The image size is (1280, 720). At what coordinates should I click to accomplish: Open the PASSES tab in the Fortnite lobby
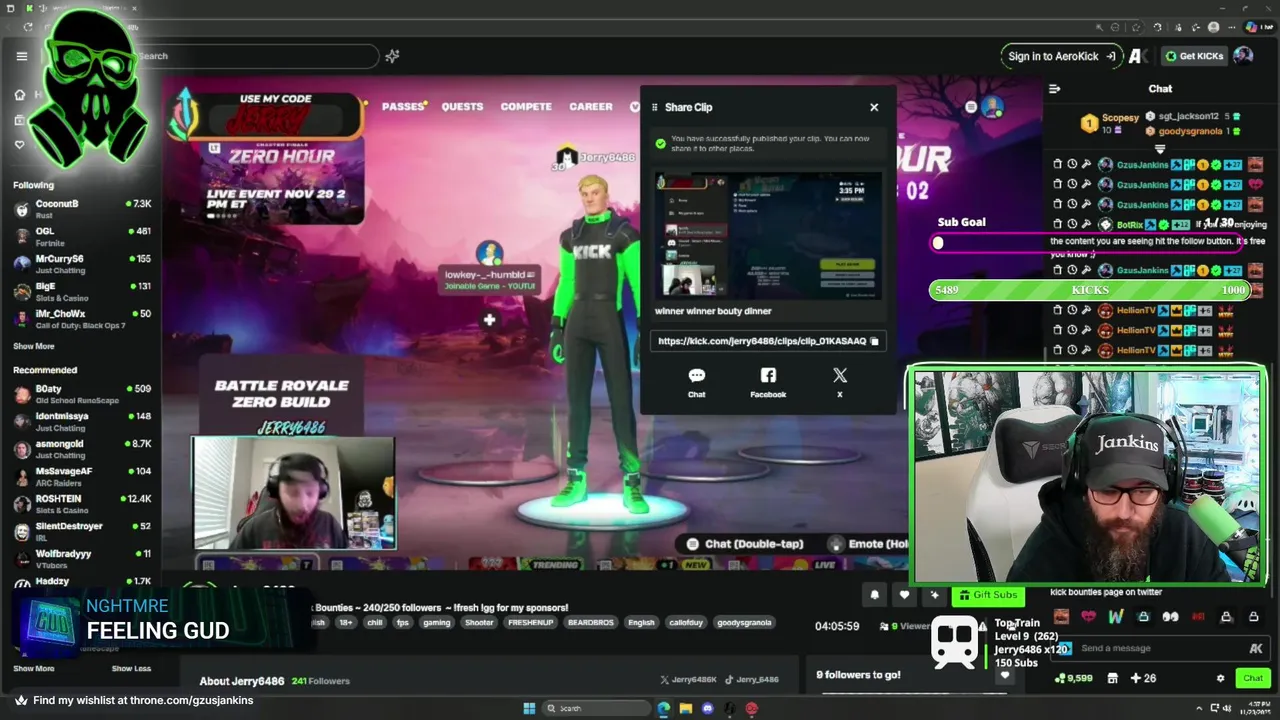point(404,106)
